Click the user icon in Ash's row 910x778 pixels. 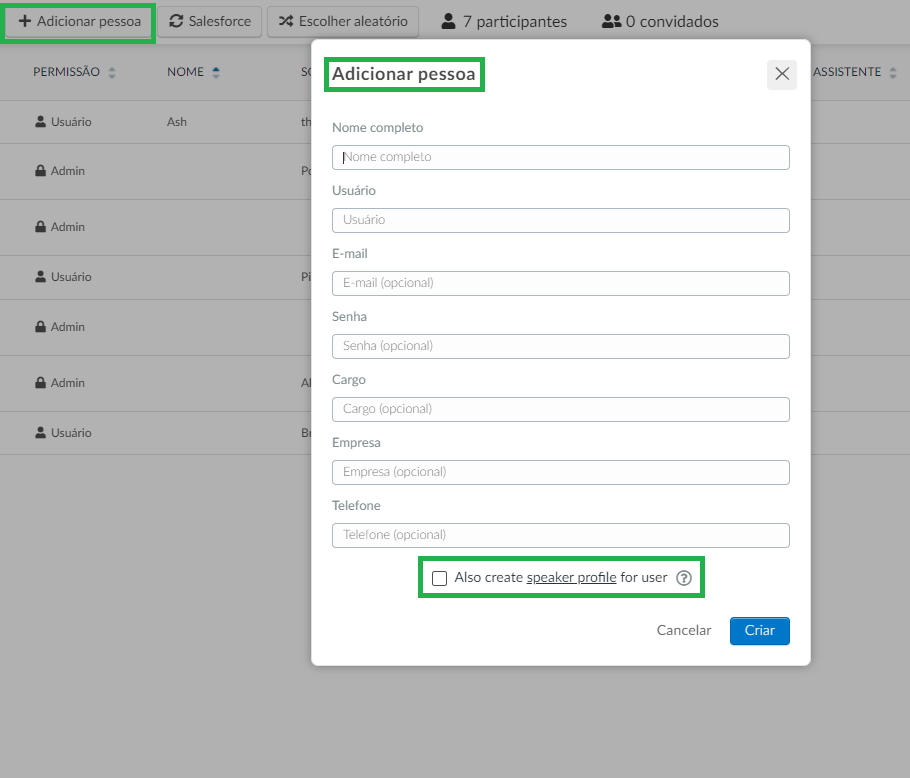[40, 121]
